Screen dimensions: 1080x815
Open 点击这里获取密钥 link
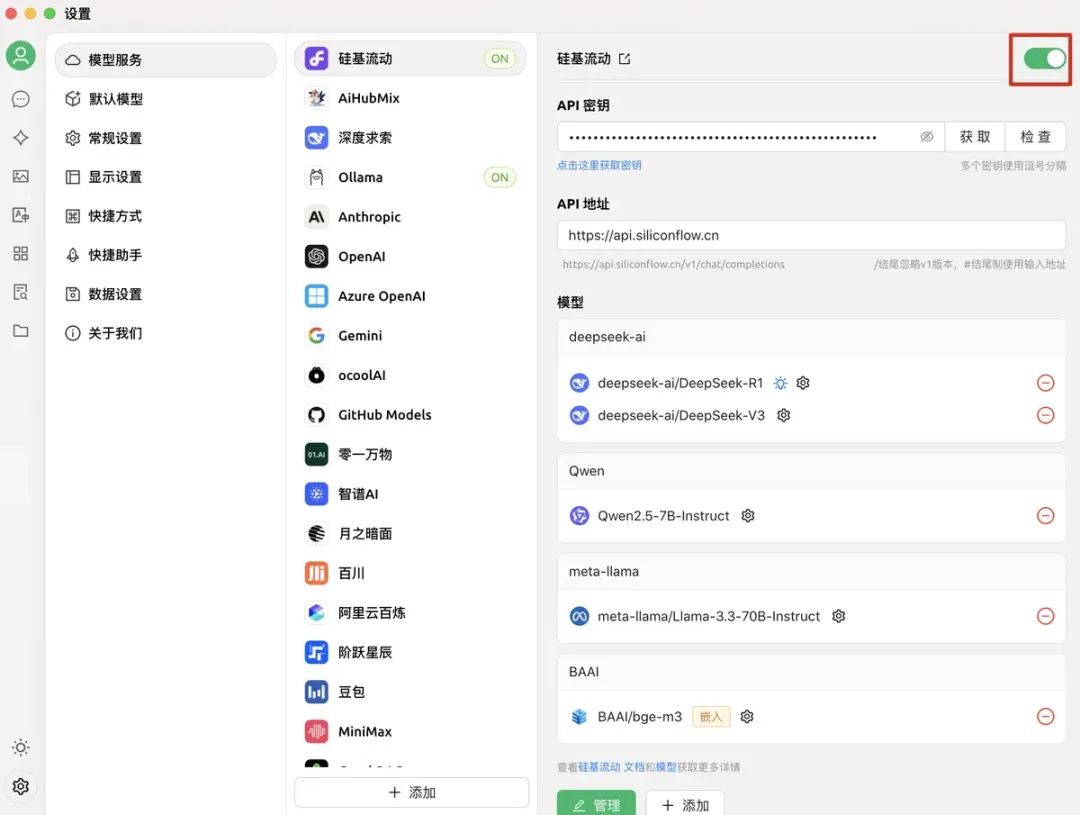pos(599,165)
